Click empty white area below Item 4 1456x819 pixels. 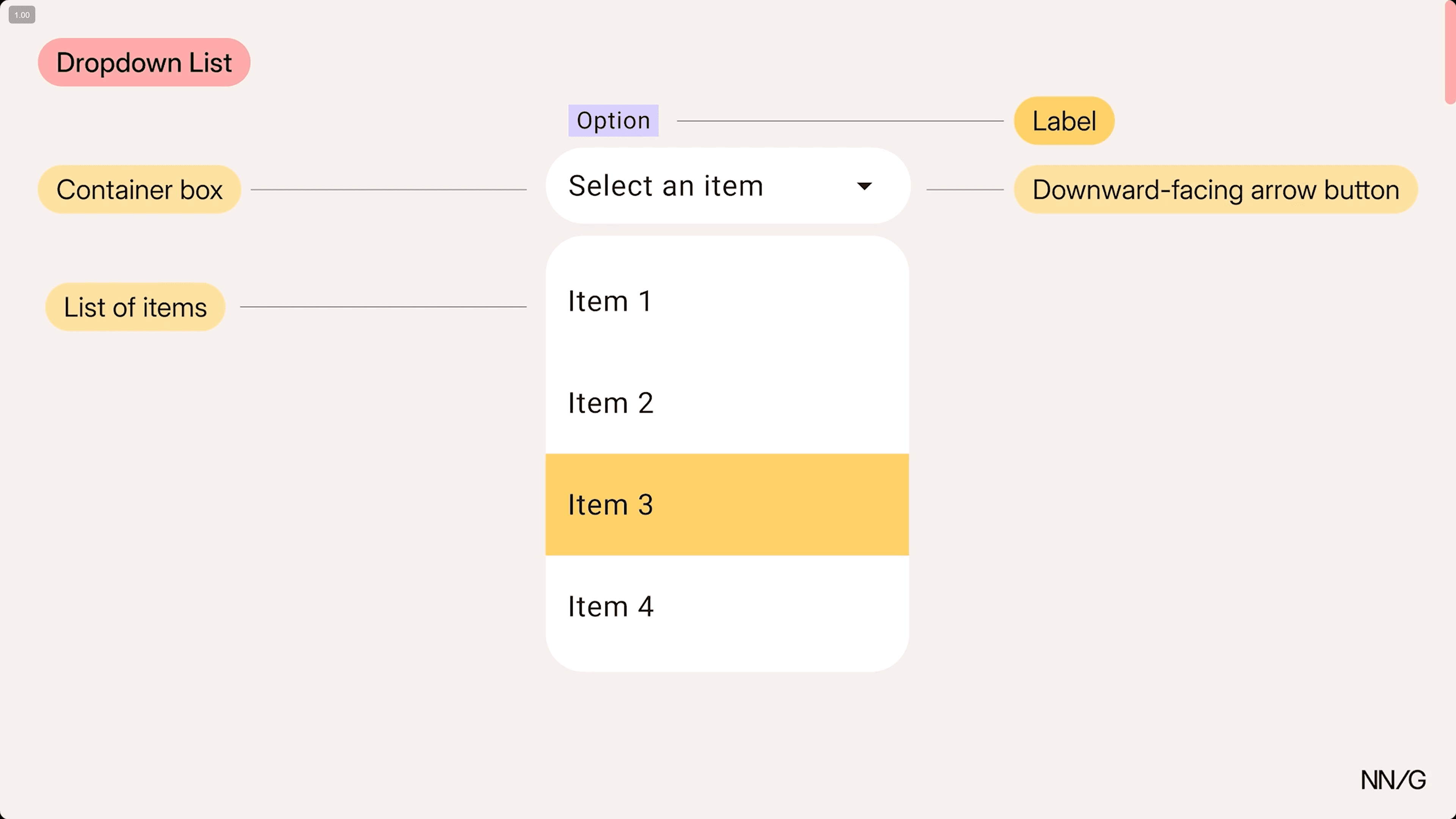[x=727, y=650]
